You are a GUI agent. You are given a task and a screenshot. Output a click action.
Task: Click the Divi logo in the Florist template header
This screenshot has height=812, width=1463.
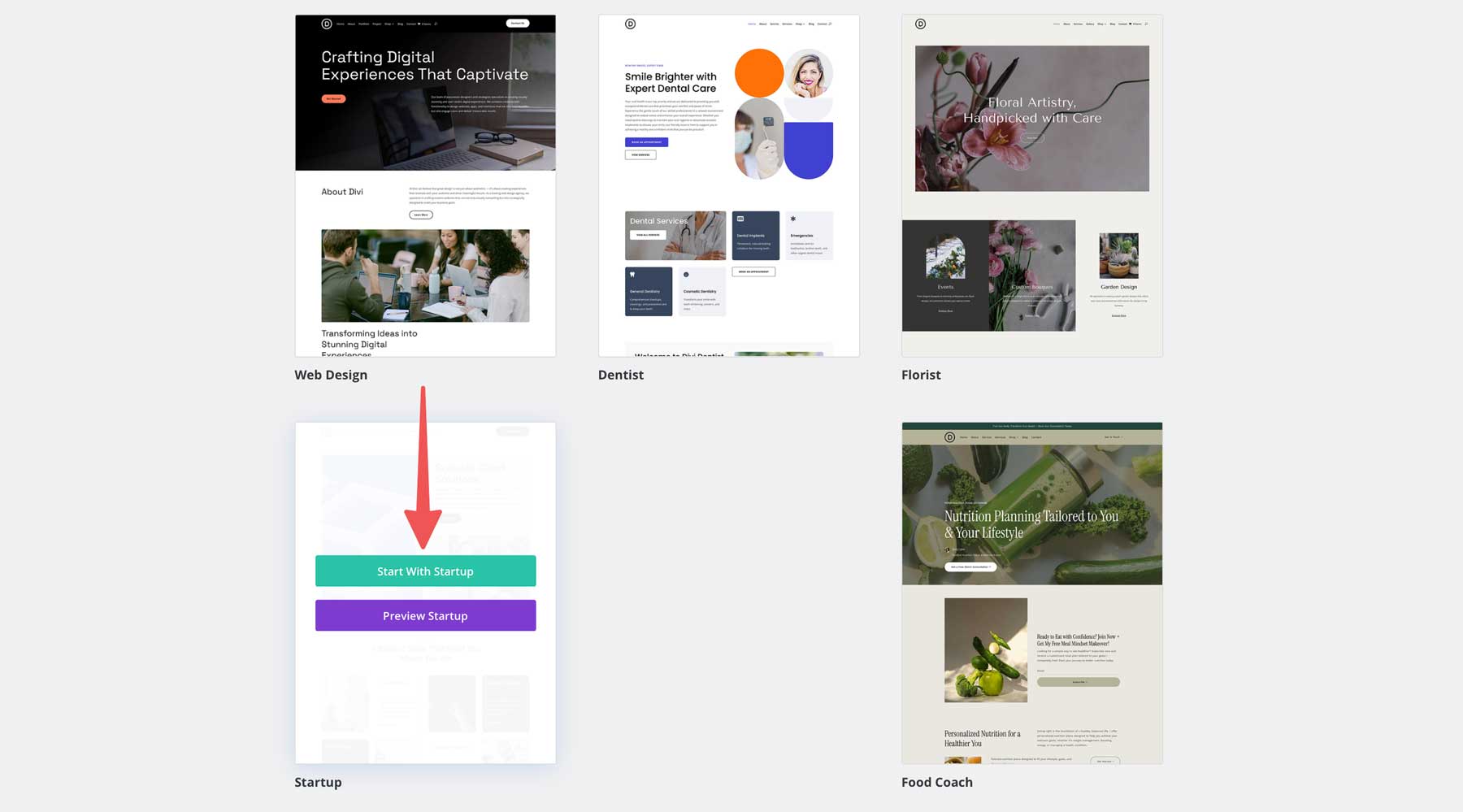[921, 24]
